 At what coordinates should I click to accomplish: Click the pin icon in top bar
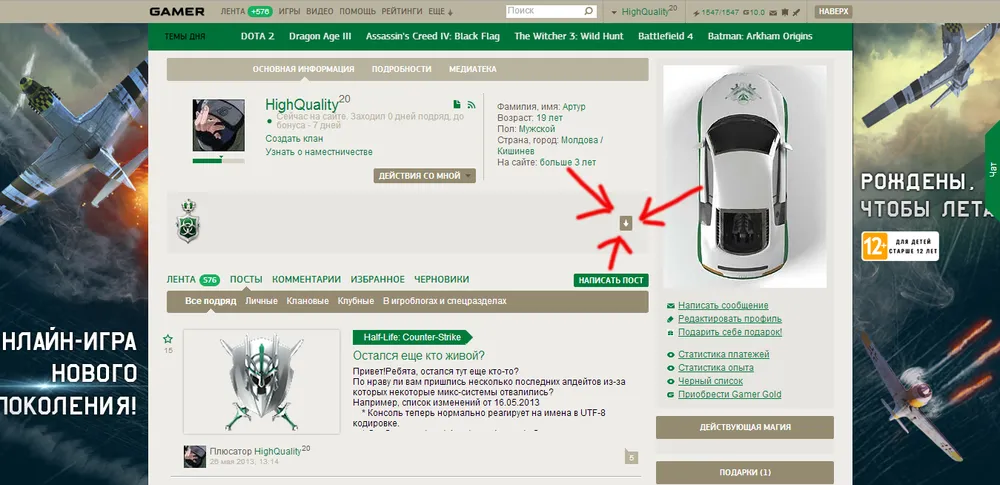[795, 12]
